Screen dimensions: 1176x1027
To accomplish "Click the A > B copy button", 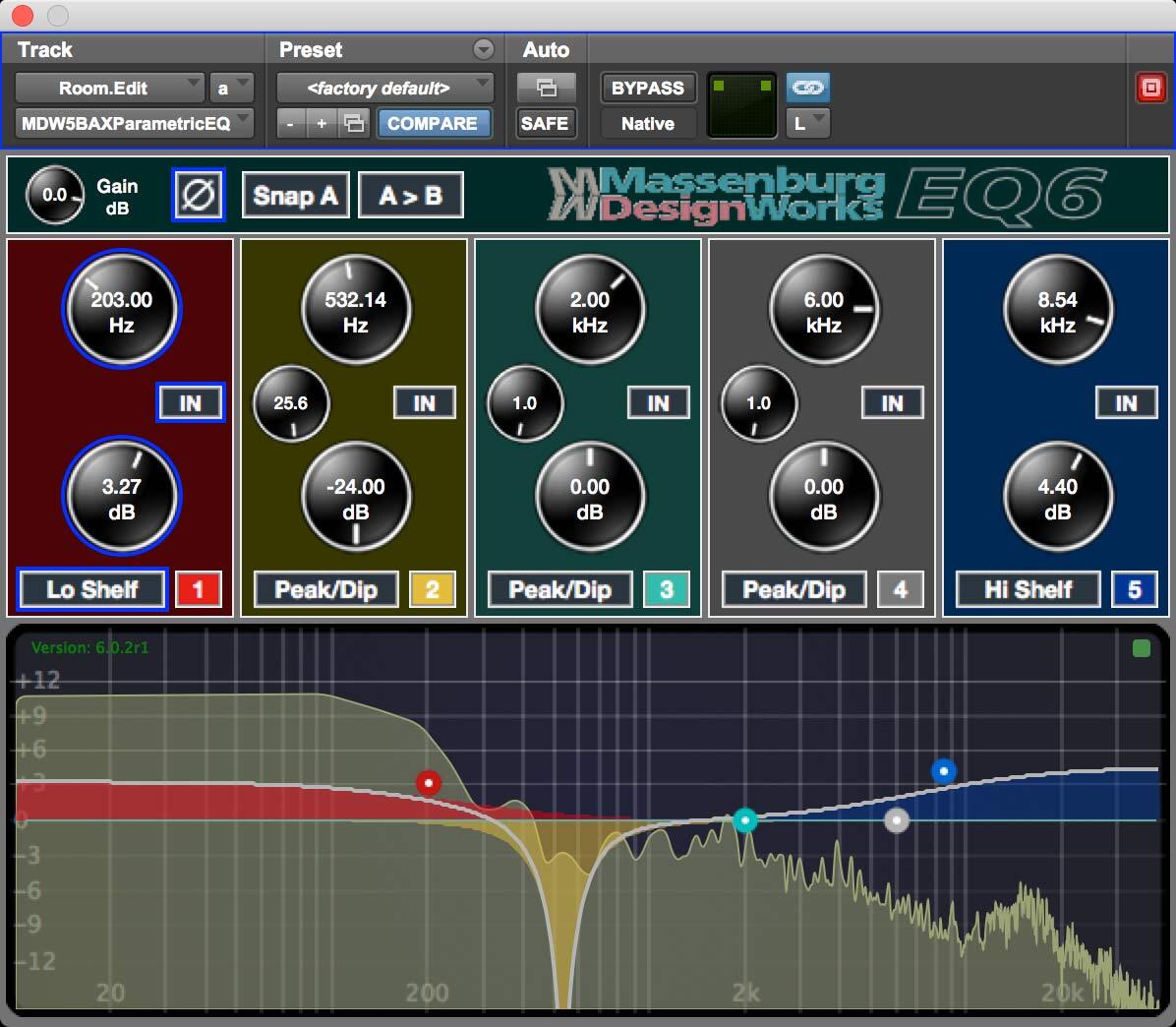I will [x=411, y=195].
